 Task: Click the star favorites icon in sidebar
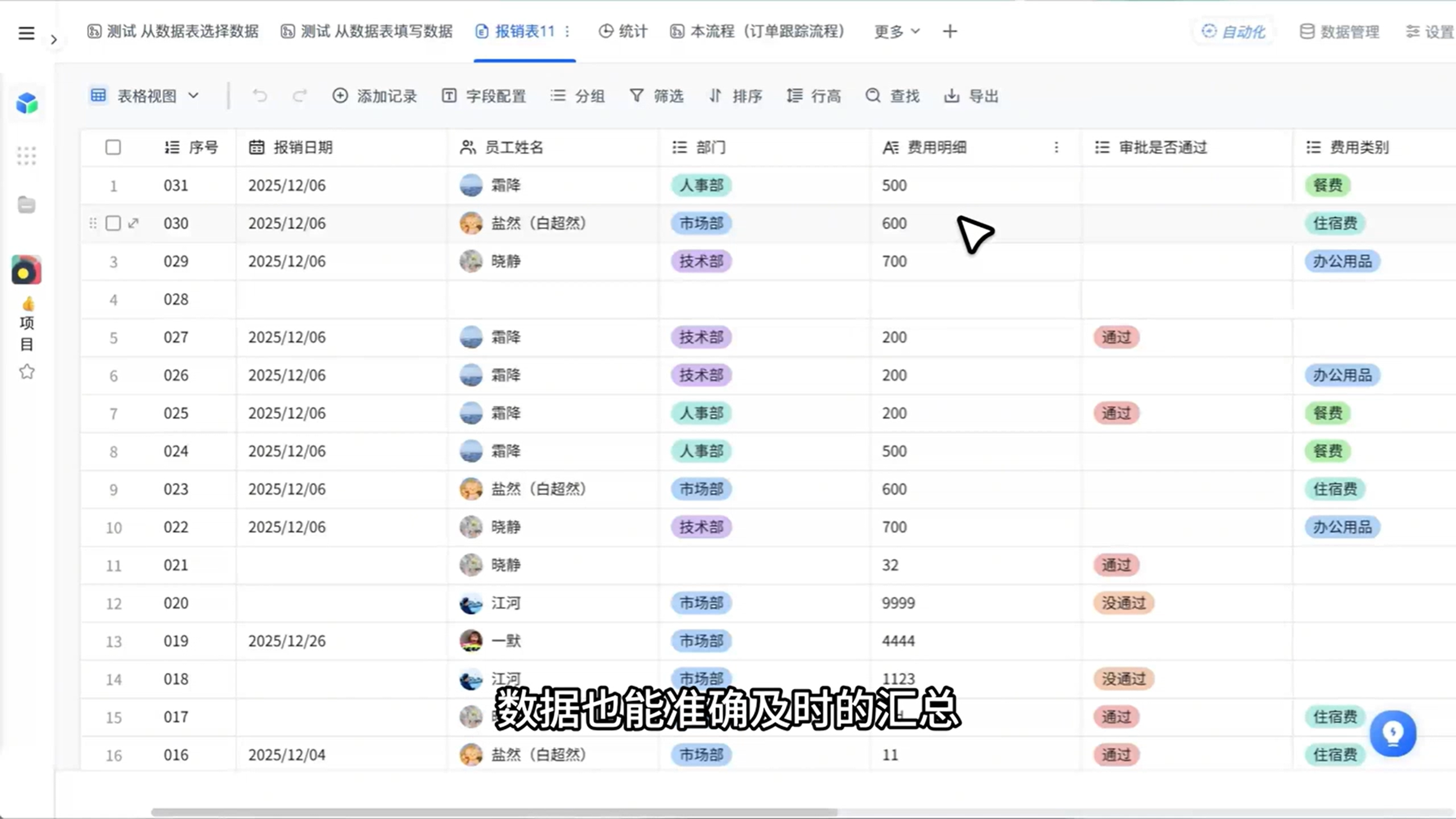point(27,372)
